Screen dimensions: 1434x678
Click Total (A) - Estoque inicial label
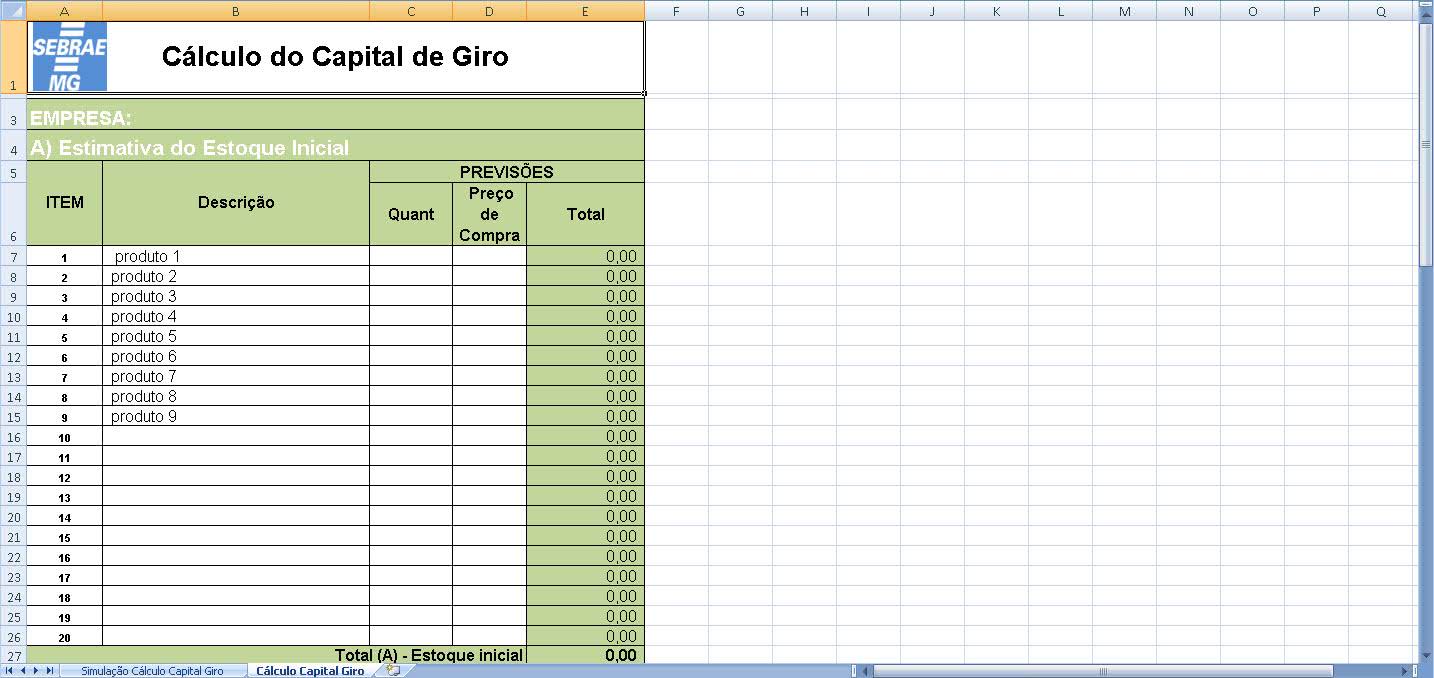pyautogui.click(x=428, y=656)
